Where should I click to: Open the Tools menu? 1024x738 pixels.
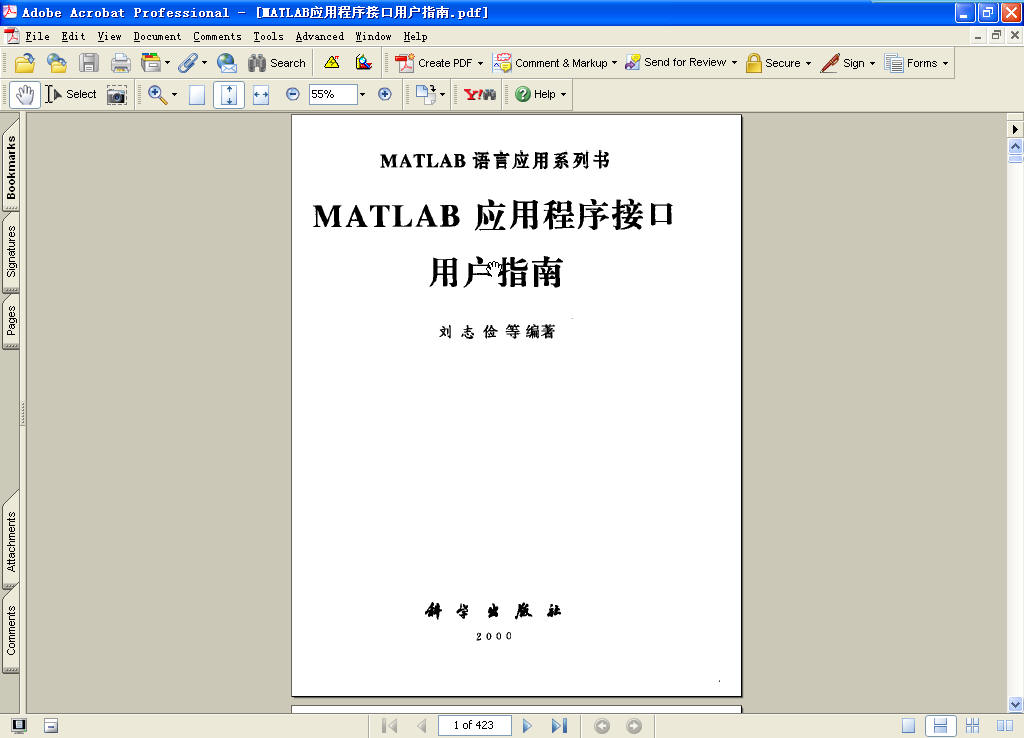point(268,37)
